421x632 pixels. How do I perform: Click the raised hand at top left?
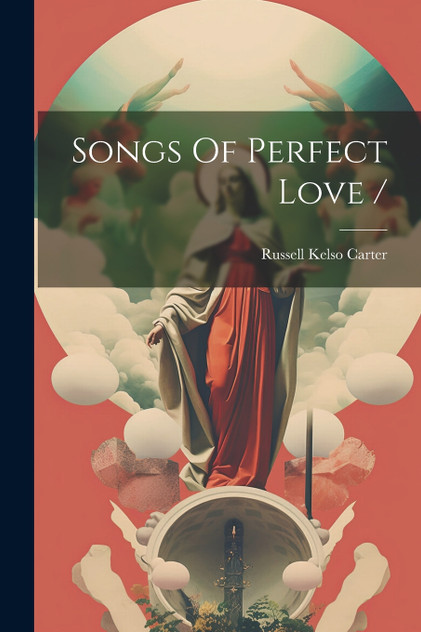click(157, 87)
